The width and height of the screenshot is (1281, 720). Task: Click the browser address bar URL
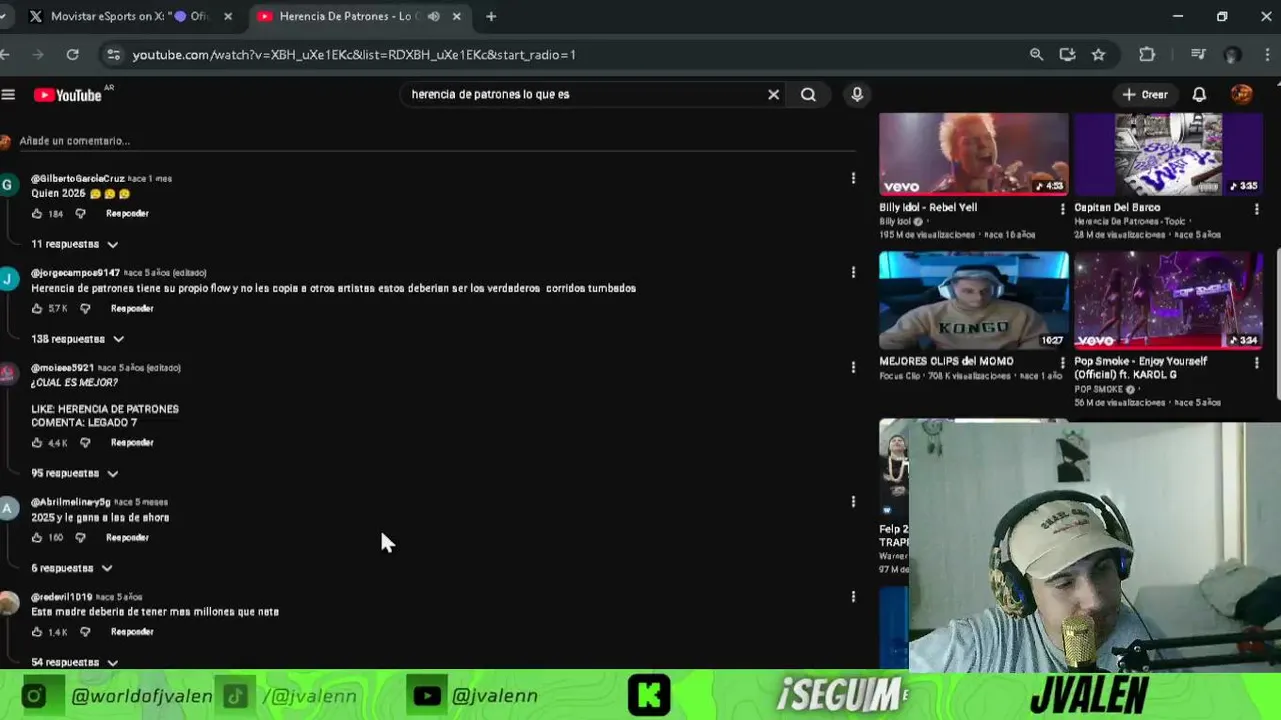[x=354, y=55]
